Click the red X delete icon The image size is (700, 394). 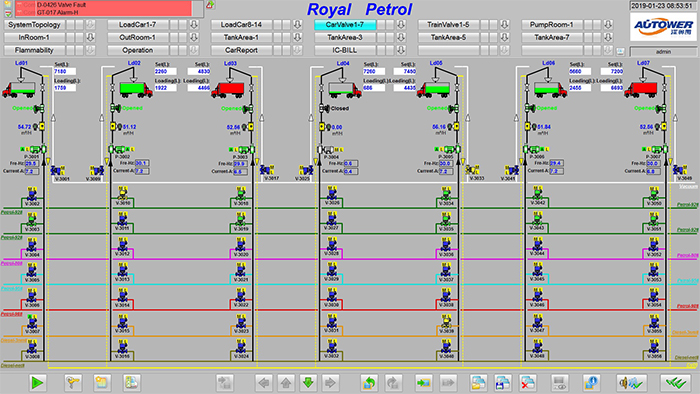[528, 382]
